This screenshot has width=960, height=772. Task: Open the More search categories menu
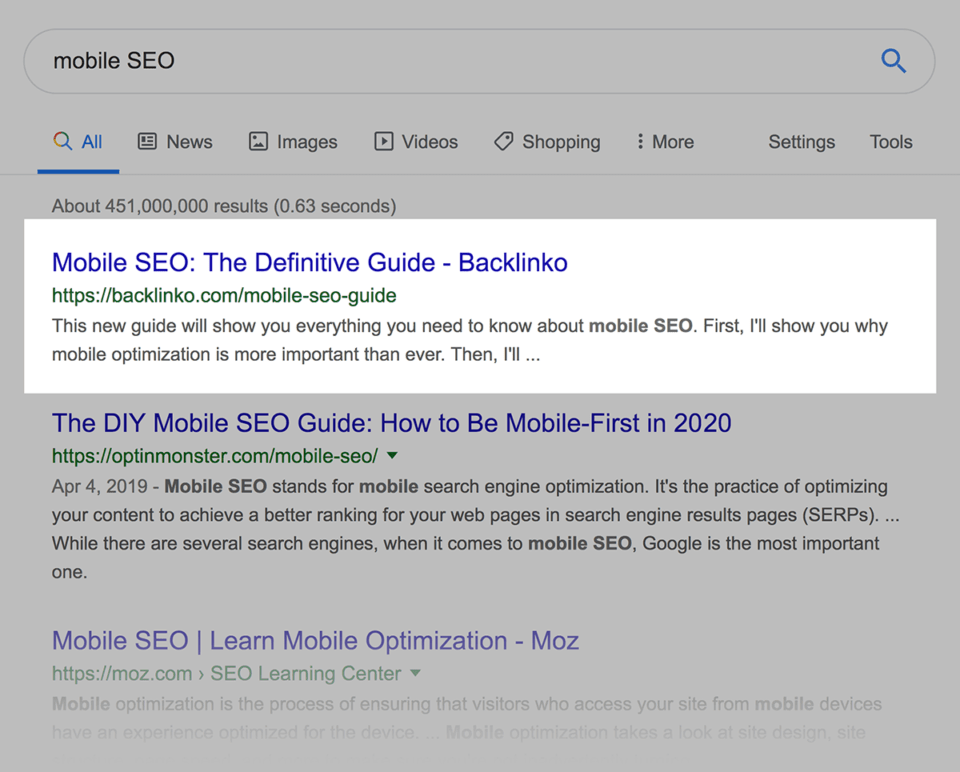(x=663, y=142)
